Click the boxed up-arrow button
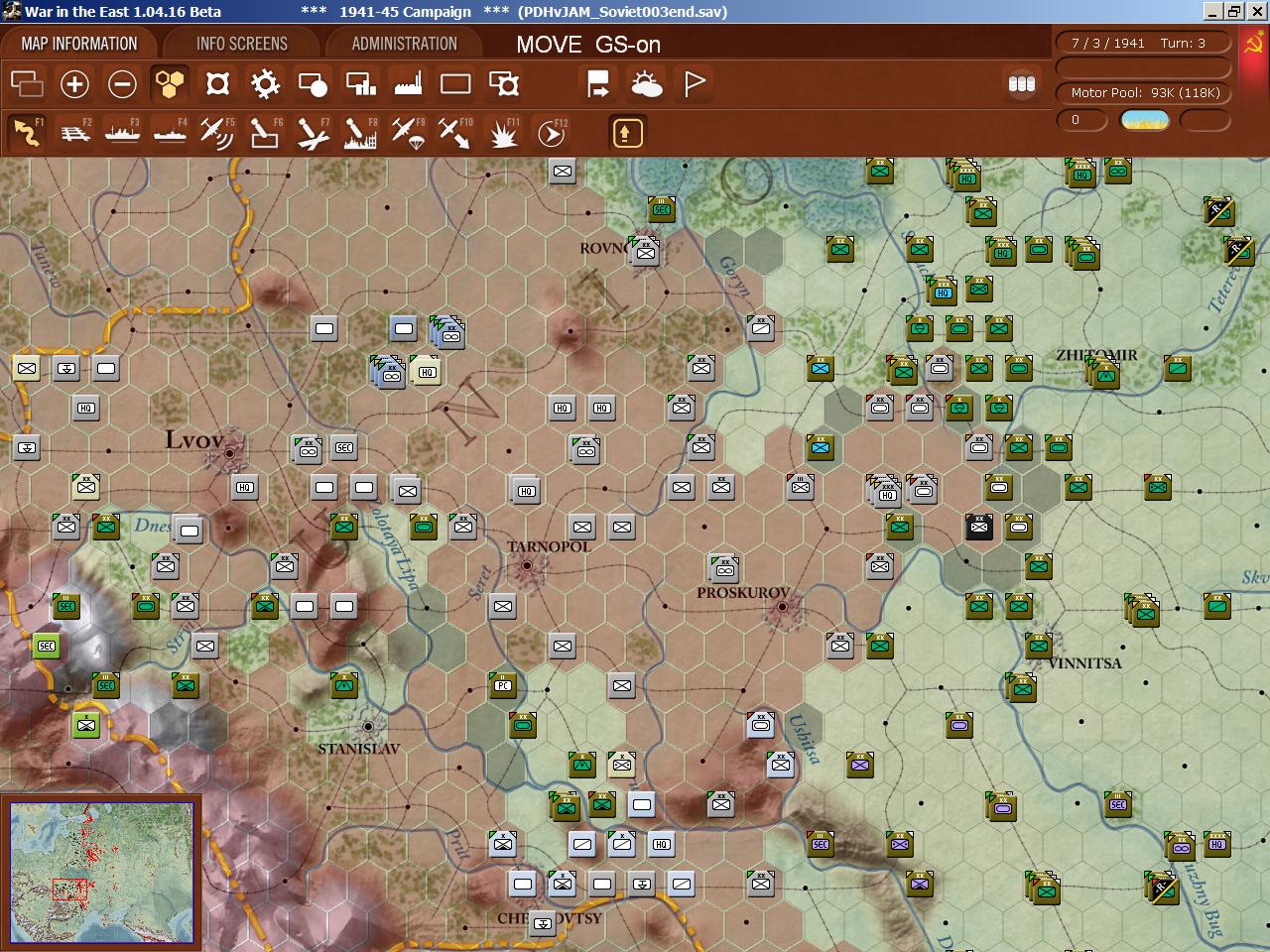Image resolution: width=1270 pixels, height=952 pixels. click(x=627, y=133)
